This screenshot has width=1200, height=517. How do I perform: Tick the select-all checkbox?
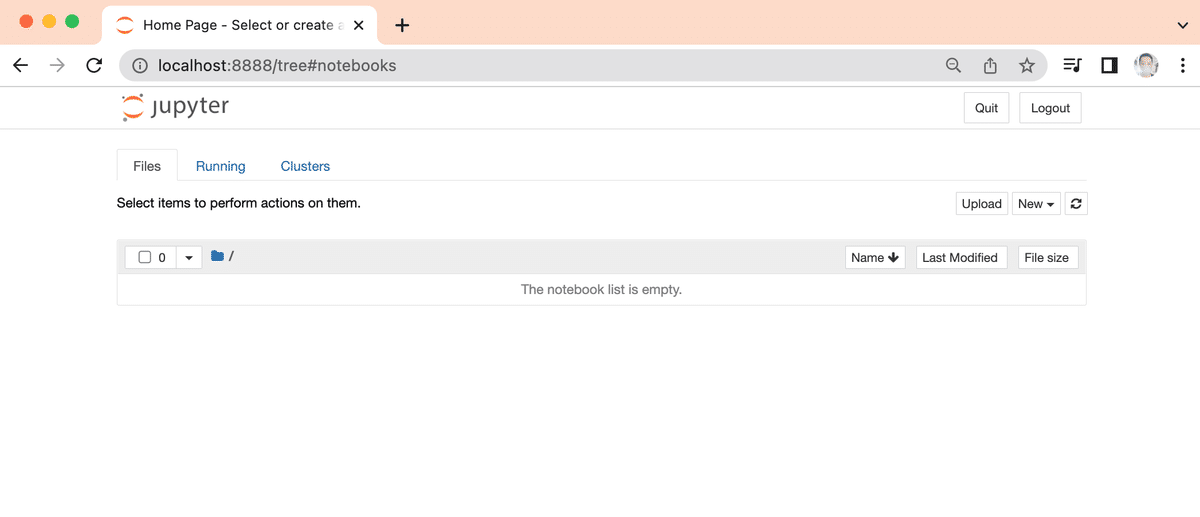click(145, 257)
